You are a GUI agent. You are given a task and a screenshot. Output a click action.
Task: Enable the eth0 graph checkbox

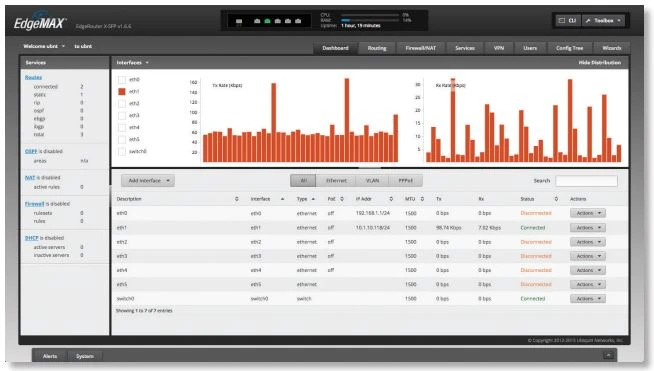pos(122,79)
